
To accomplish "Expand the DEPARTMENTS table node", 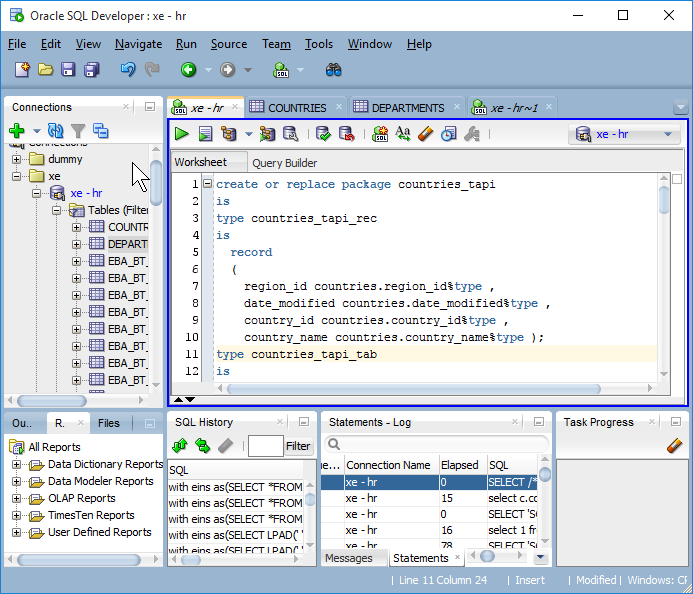I will tap(76, 244).
